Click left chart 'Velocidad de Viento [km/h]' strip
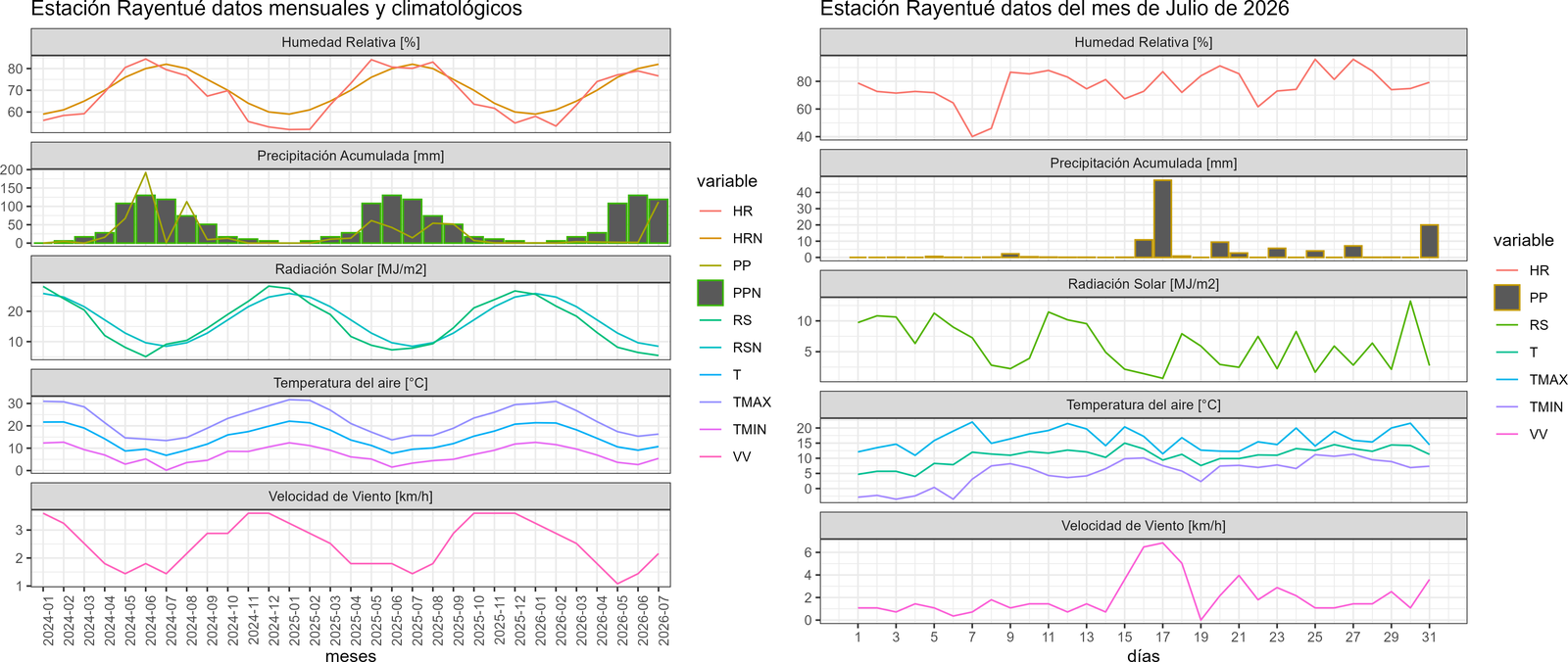1568x662 pixels. 351,496
